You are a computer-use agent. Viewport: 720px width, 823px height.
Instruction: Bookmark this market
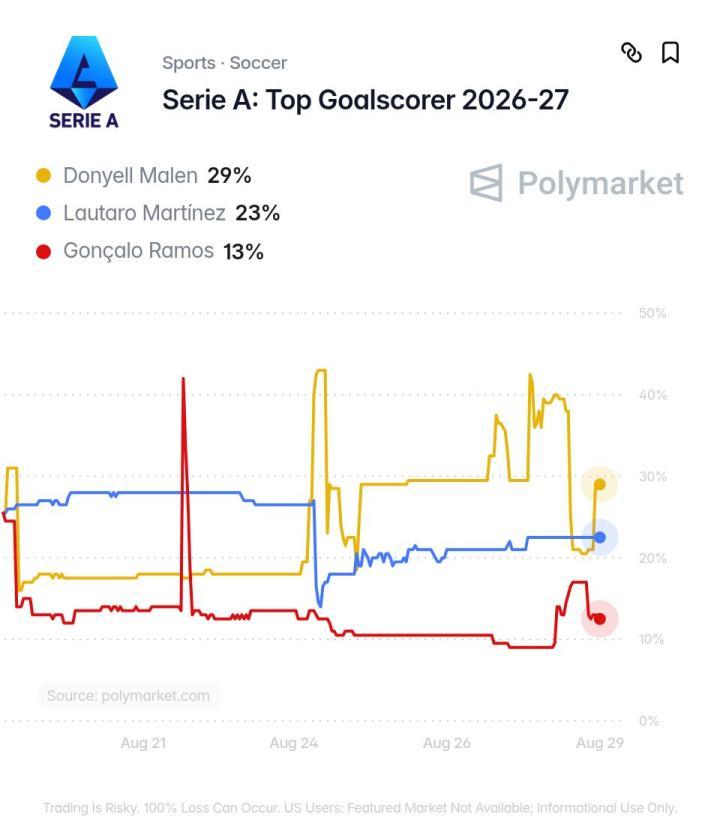[670, 52]
